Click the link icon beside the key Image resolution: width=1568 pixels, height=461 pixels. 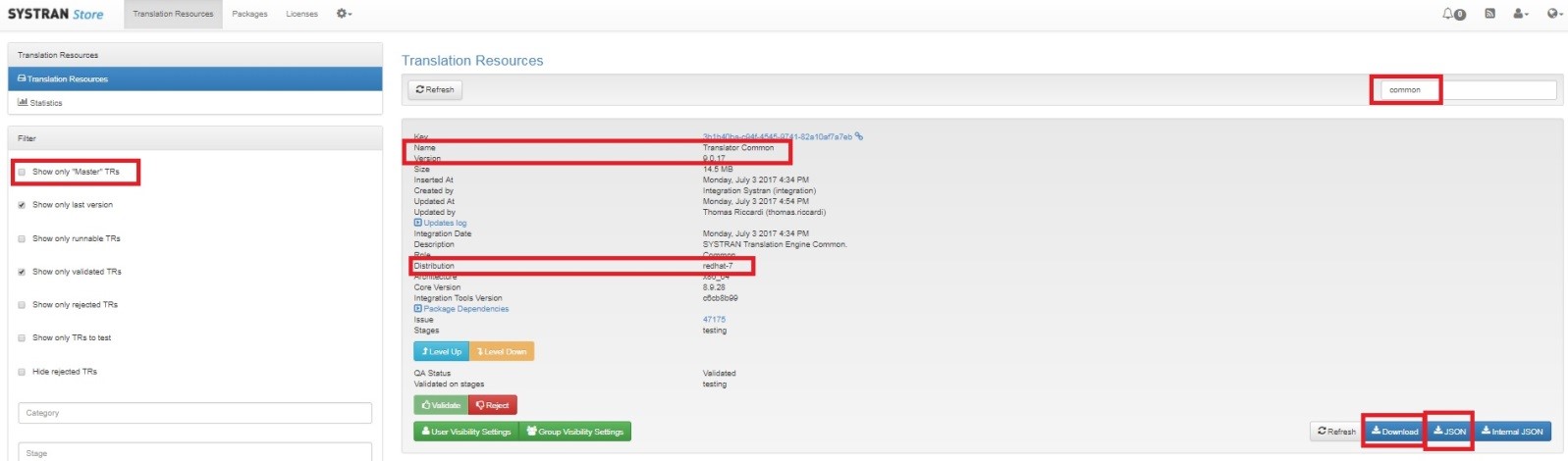tap(859, 136)
